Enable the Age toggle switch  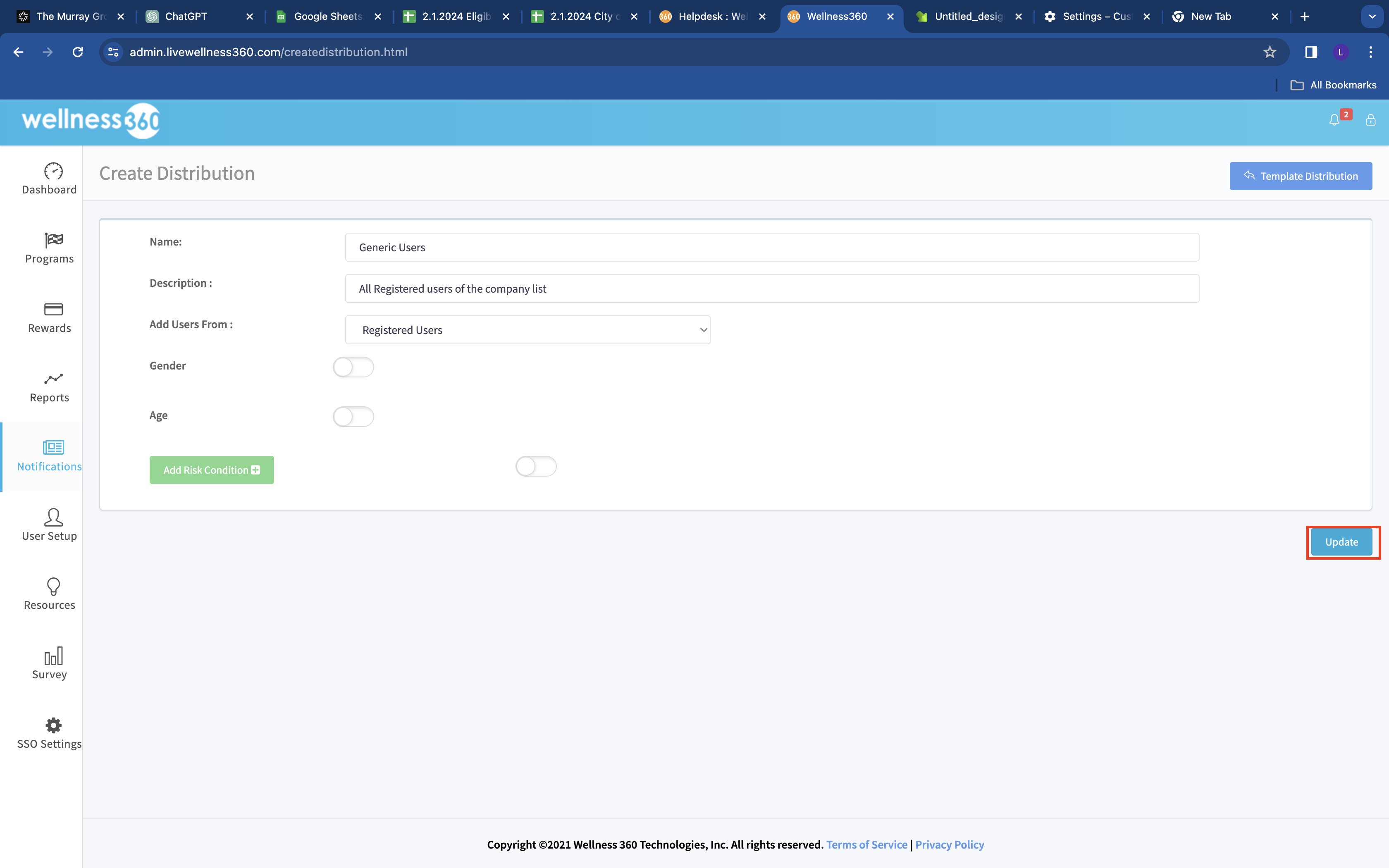[x=353, y=416]
